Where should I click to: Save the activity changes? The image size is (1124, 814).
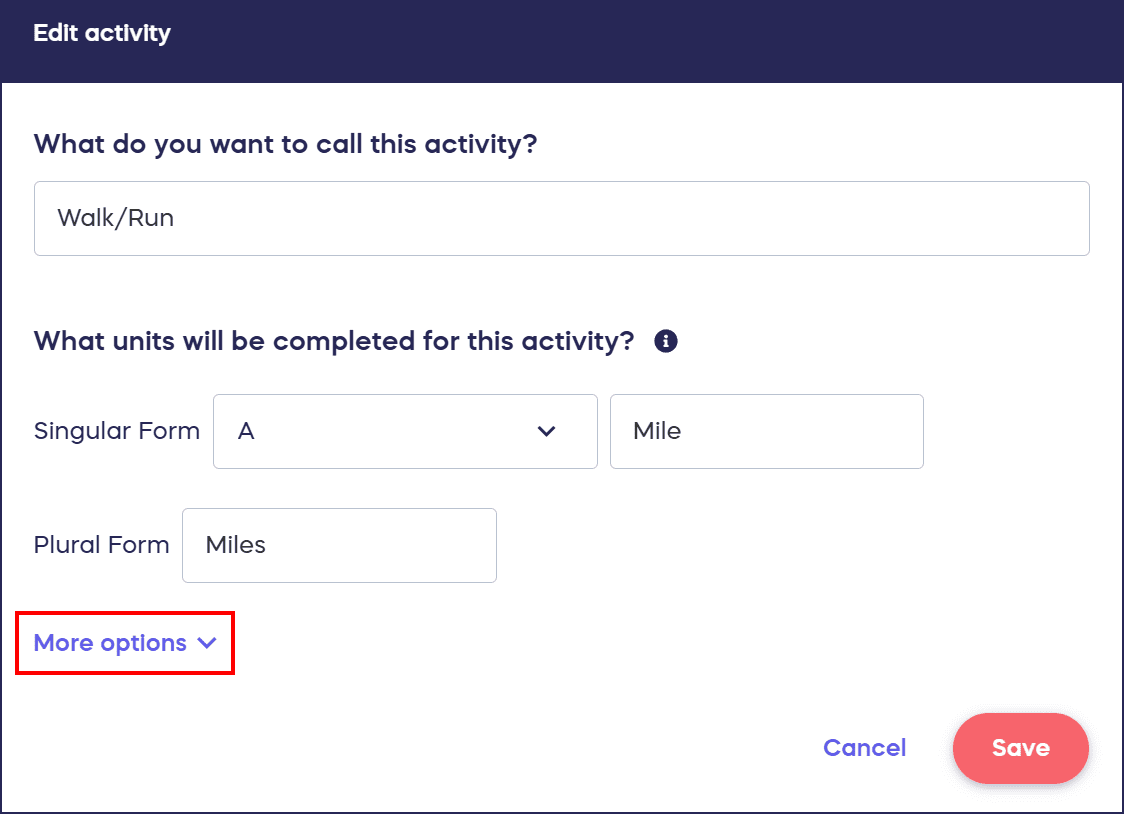click(1020, 748)
